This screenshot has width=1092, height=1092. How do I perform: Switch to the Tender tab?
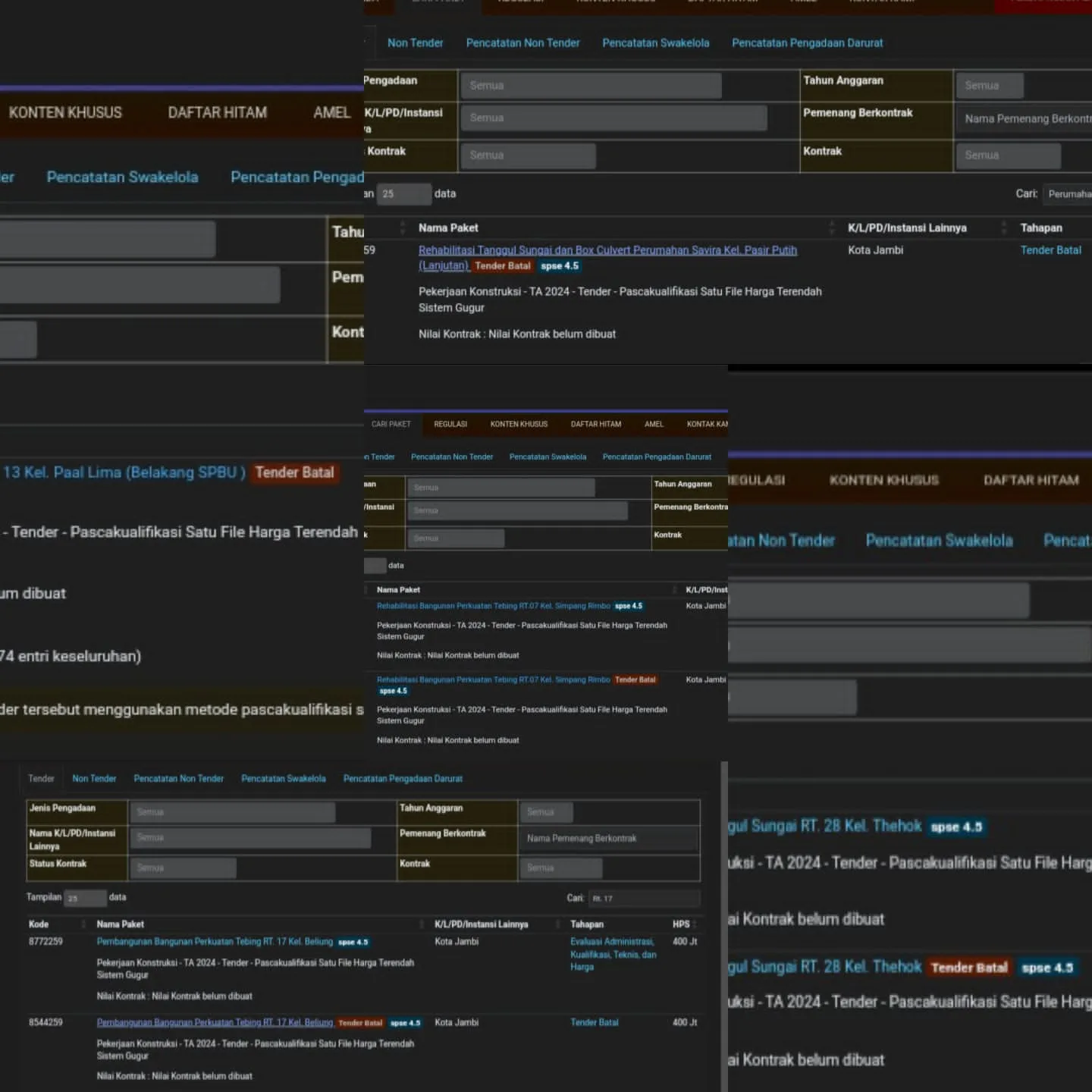pos(41,779)
